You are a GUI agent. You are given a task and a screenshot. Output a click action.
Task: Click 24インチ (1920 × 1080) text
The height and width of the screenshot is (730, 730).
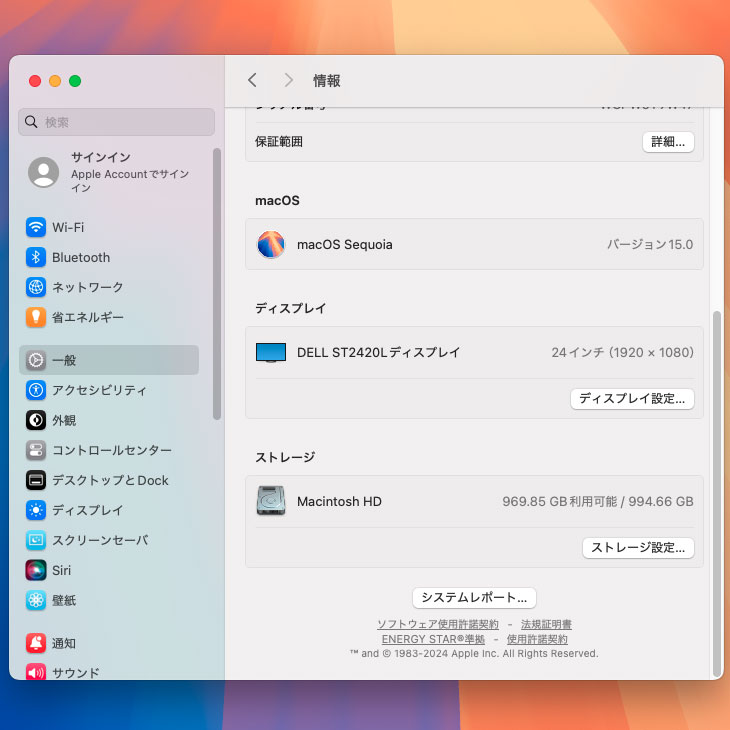622,352
